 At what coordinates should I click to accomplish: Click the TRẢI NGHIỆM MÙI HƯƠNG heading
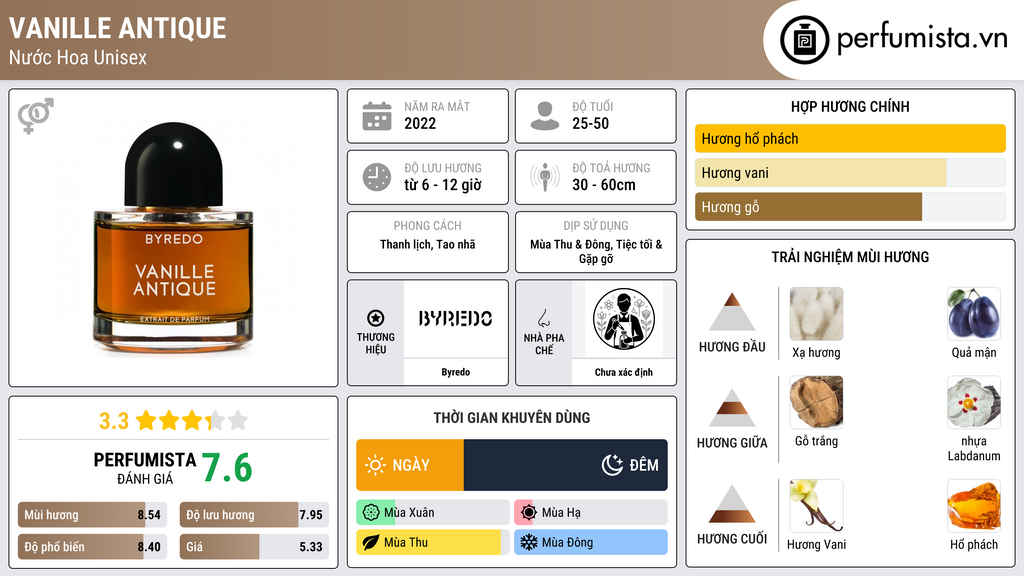(850, 257)
